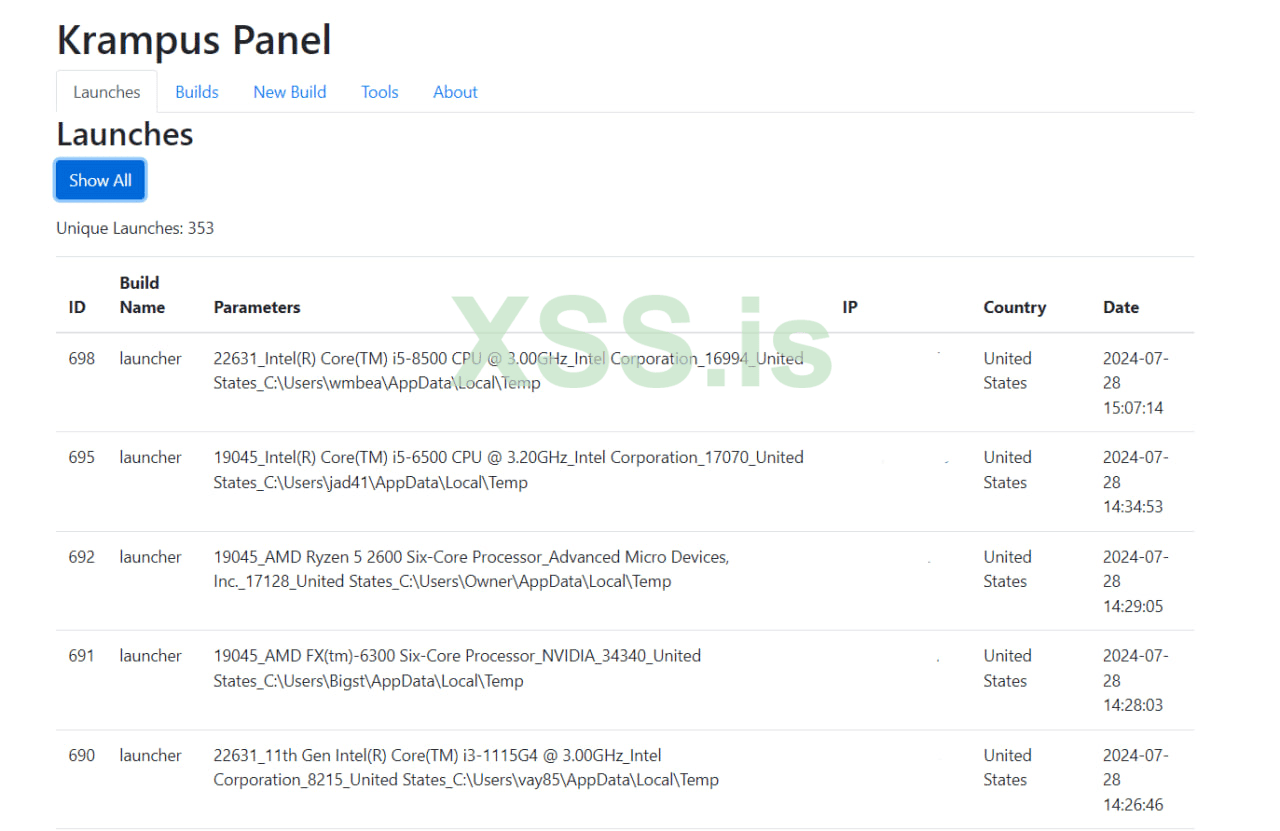Image resolution: width=1280 pixels, height=831 pixels.
Task: Switch to the Builds tab
Action: 196,92
